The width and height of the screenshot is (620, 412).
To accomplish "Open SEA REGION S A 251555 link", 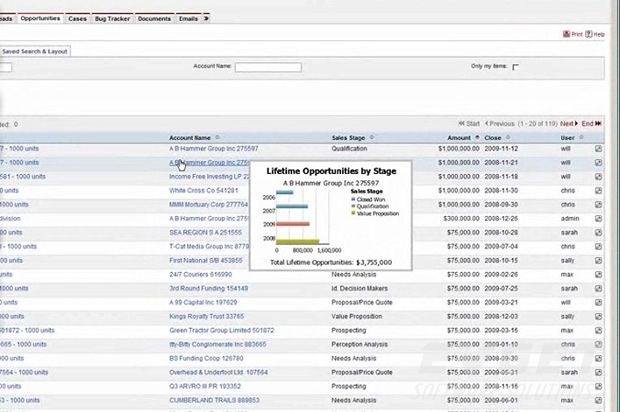I will click(205, 232).
